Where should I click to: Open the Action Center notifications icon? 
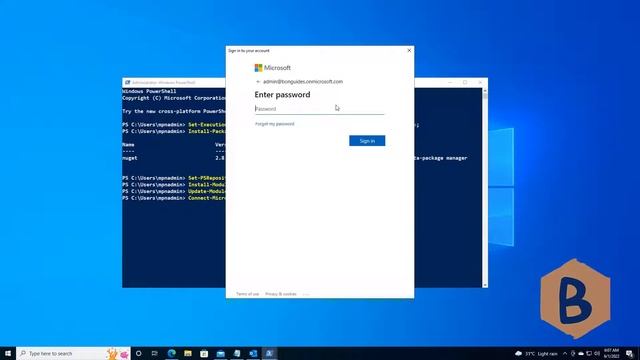[x=629, y=353]
